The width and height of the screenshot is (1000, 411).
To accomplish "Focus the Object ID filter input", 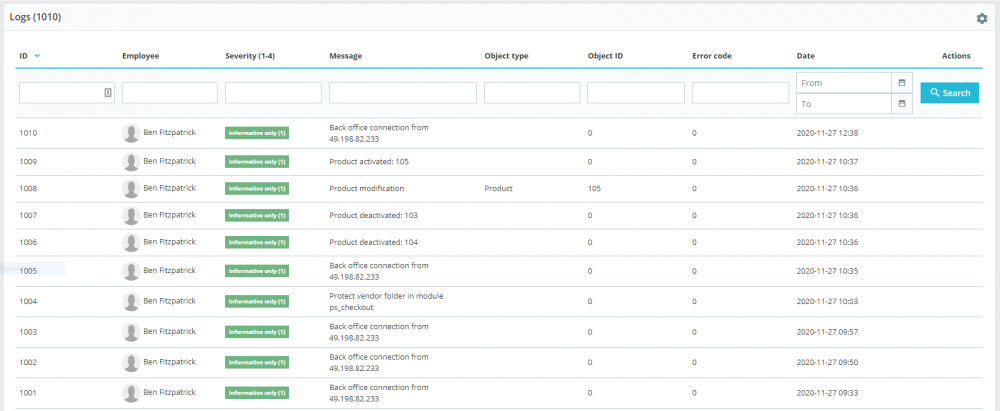I will [x=636, y=93].
